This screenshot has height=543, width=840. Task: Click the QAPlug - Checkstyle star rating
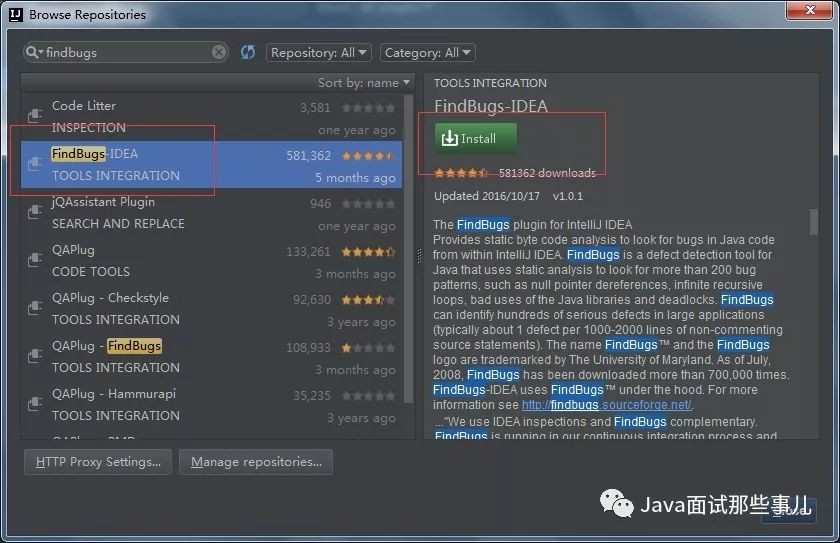[368, 300]
